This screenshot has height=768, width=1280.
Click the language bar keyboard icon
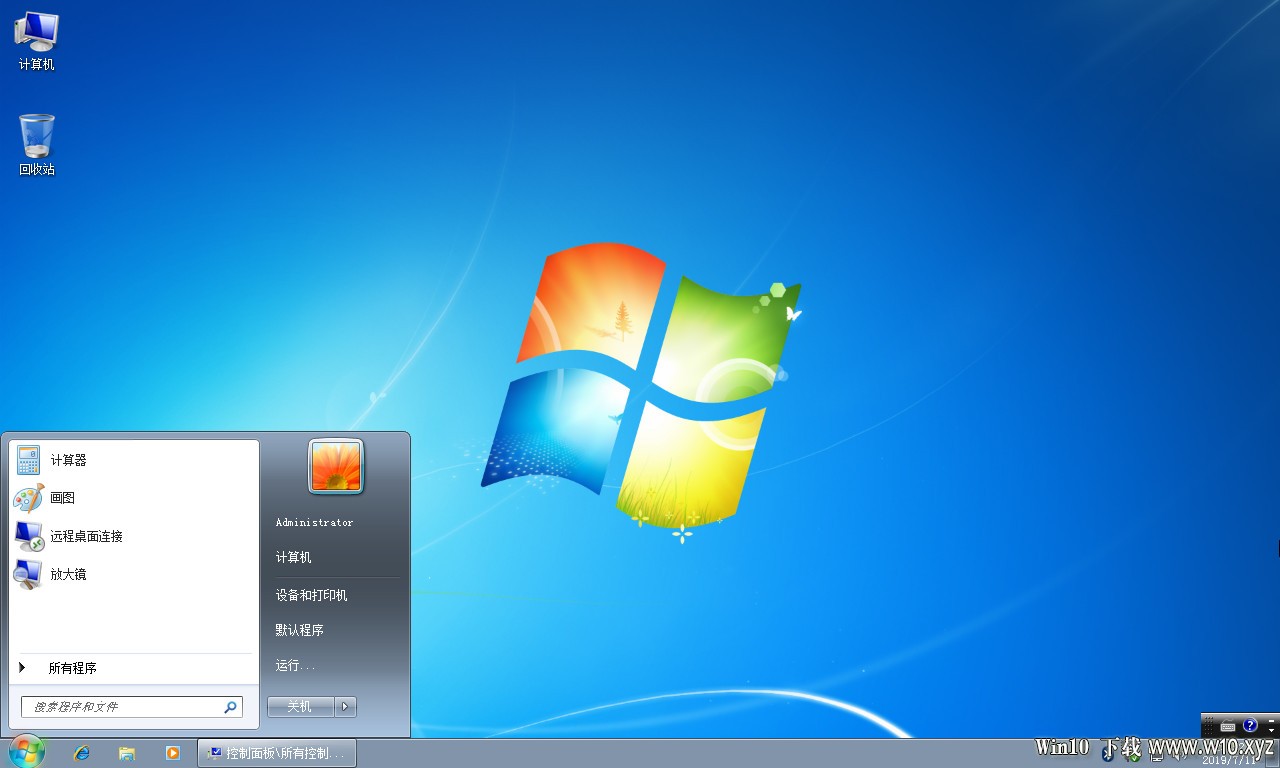click(1228, 726)
